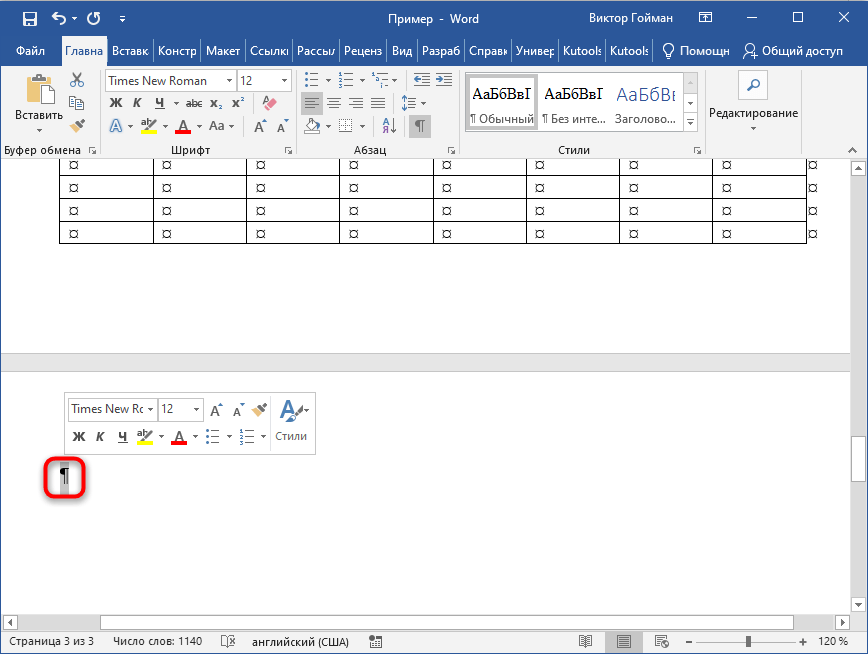Switch to the Вид tab

(402, 51)
